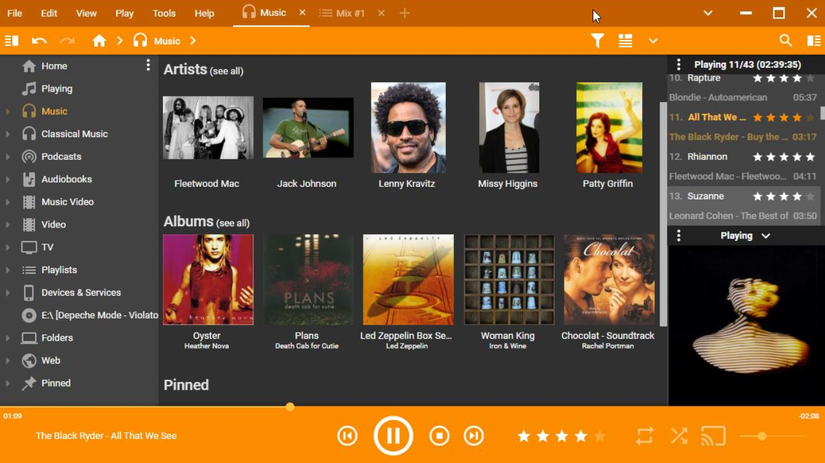The width and height of the screenshot is (825, 463).
Task: Open the search magnifier icon
Action: click(786, 41)
